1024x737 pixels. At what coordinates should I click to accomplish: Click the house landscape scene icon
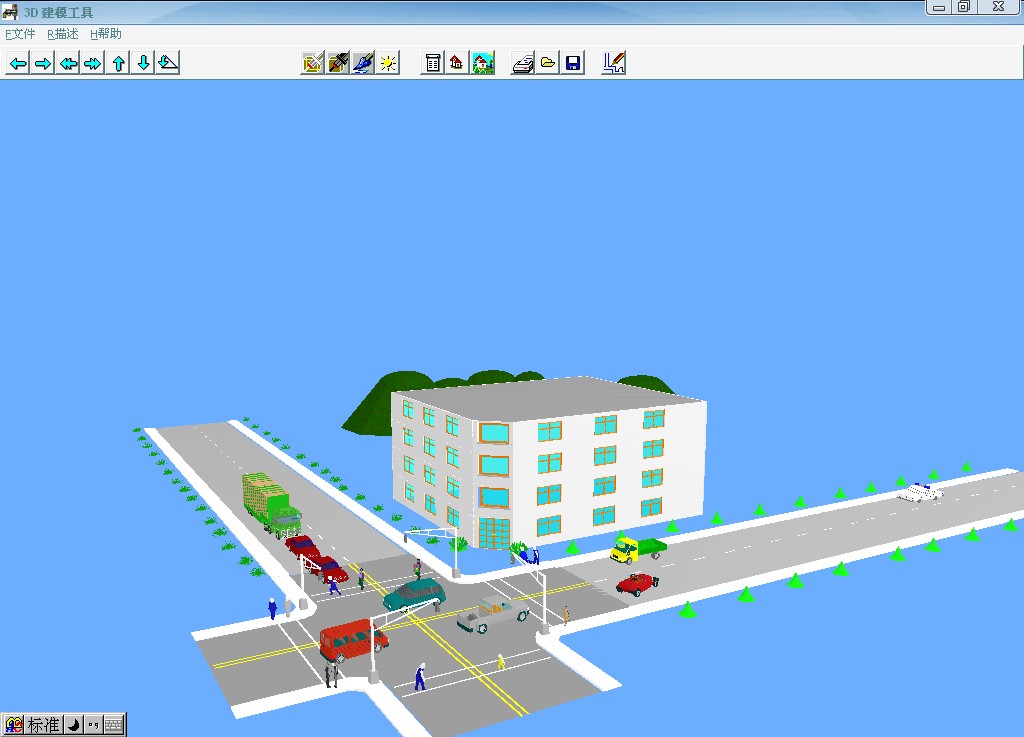[x=483, y=63]
